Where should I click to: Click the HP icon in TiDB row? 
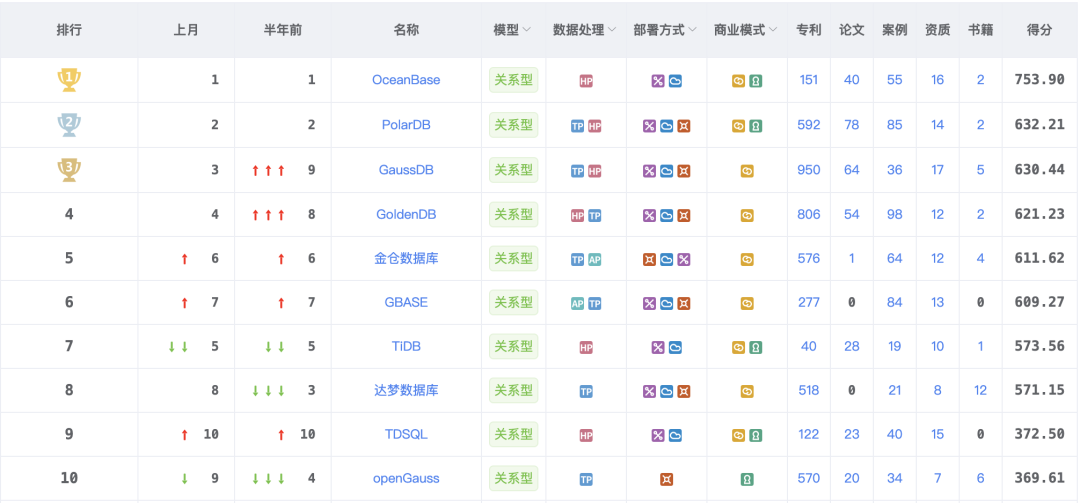click(586, 347)
